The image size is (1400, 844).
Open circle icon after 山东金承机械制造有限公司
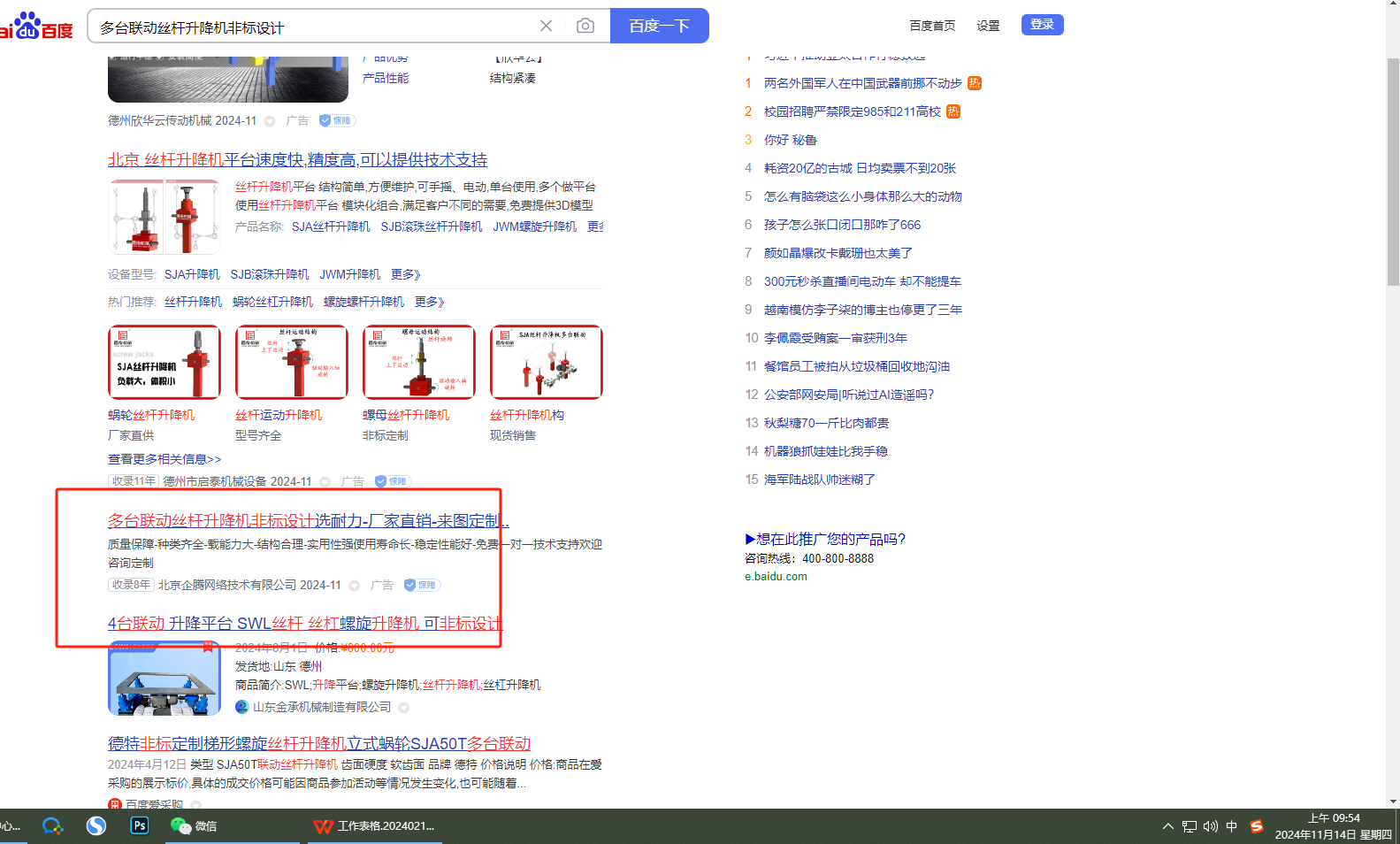[x=404, y=708]
